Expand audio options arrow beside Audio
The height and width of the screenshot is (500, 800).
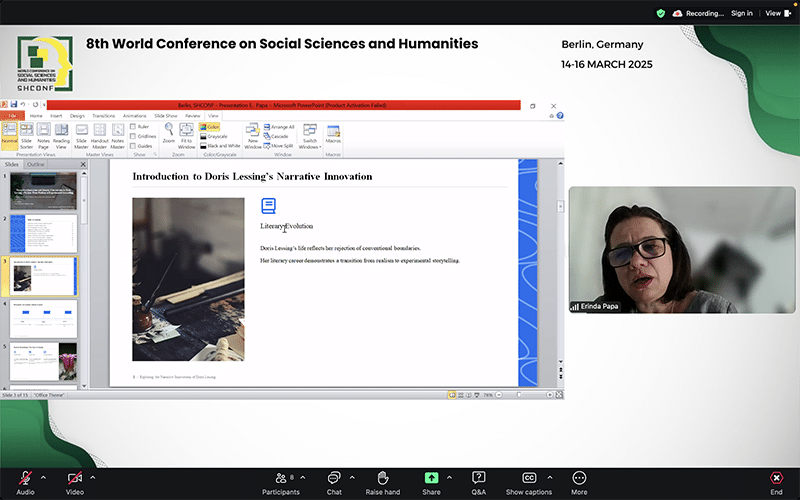coord(43,477)
